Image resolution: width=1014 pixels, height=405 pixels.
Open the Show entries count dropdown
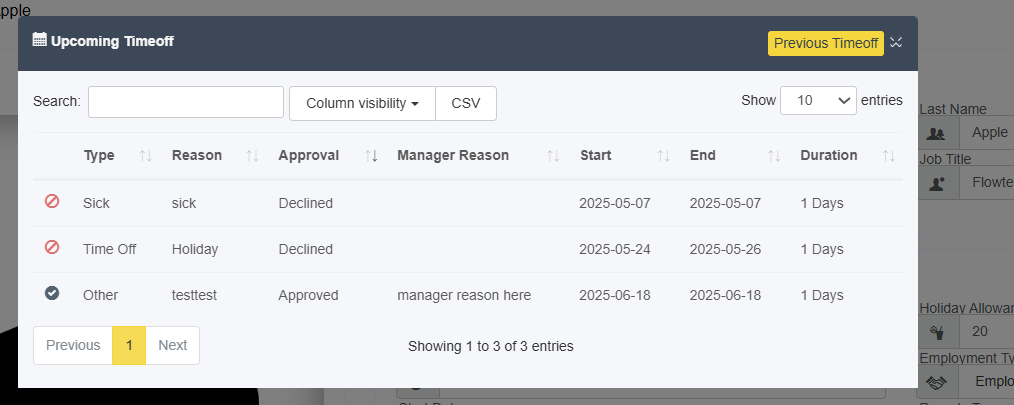[818, 100]
